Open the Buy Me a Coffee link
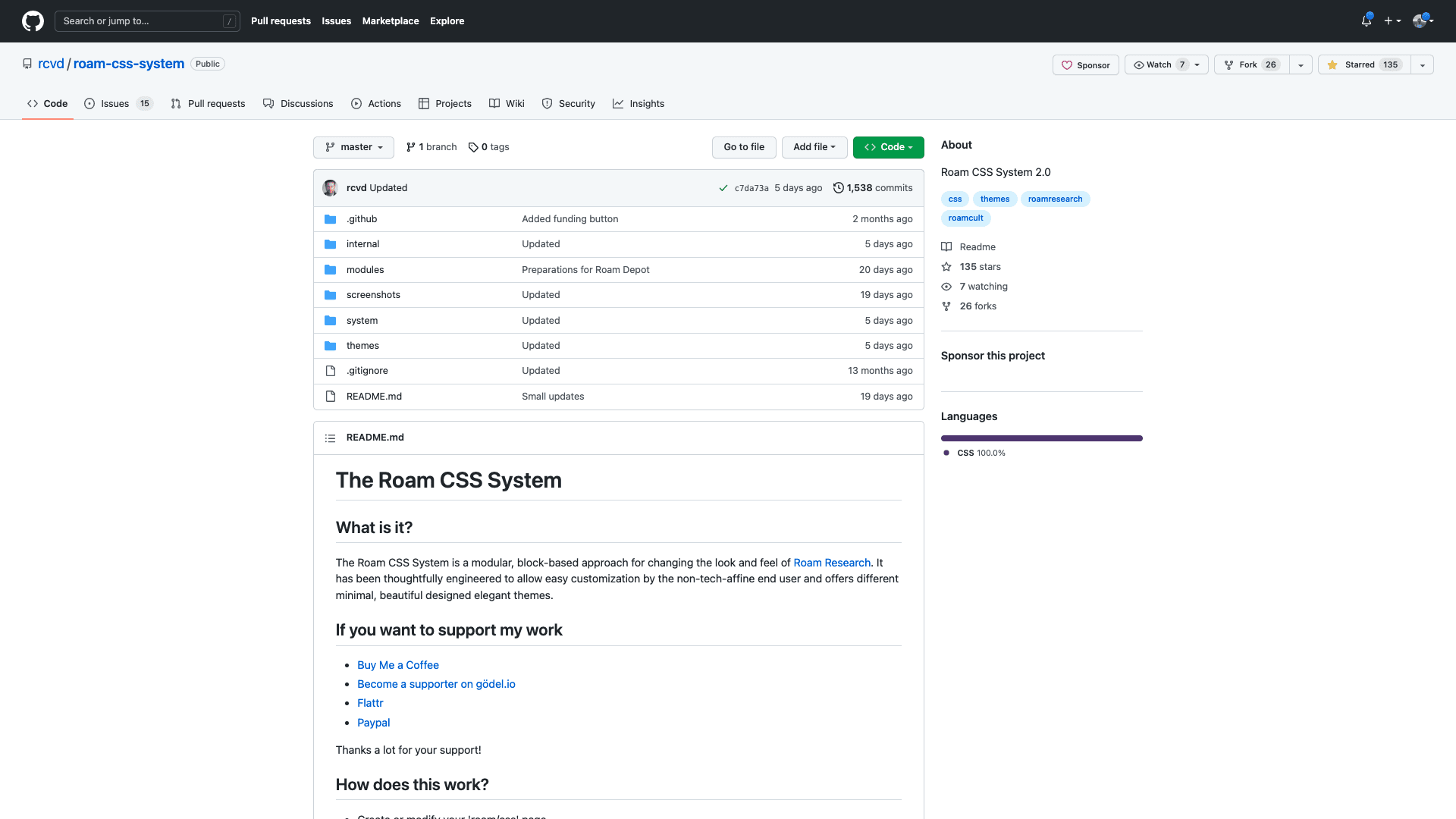This screenshot has height=819, width=1456. (x=398, y=666)
